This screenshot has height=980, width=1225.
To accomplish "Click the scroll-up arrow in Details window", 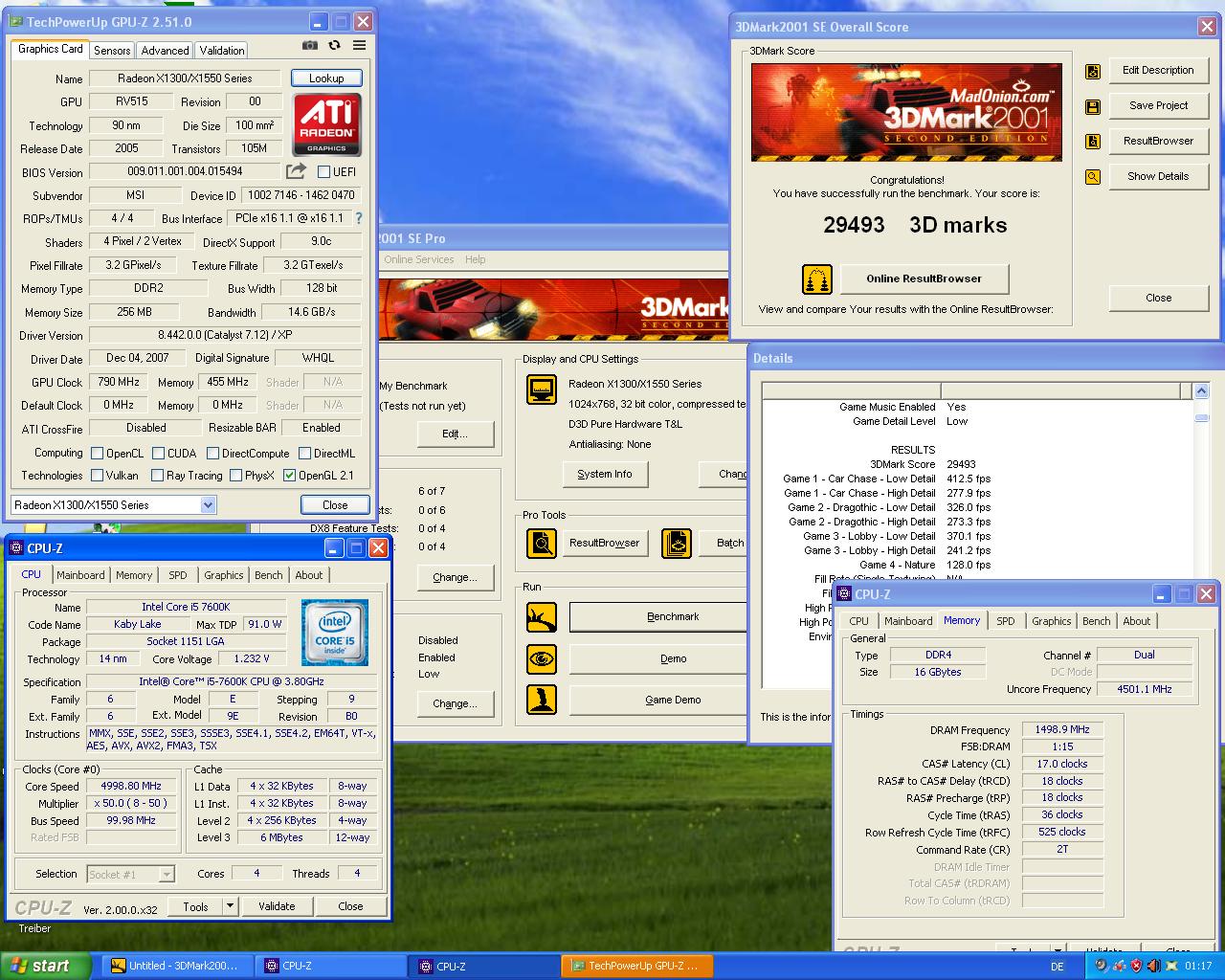I will point(1202,391).
